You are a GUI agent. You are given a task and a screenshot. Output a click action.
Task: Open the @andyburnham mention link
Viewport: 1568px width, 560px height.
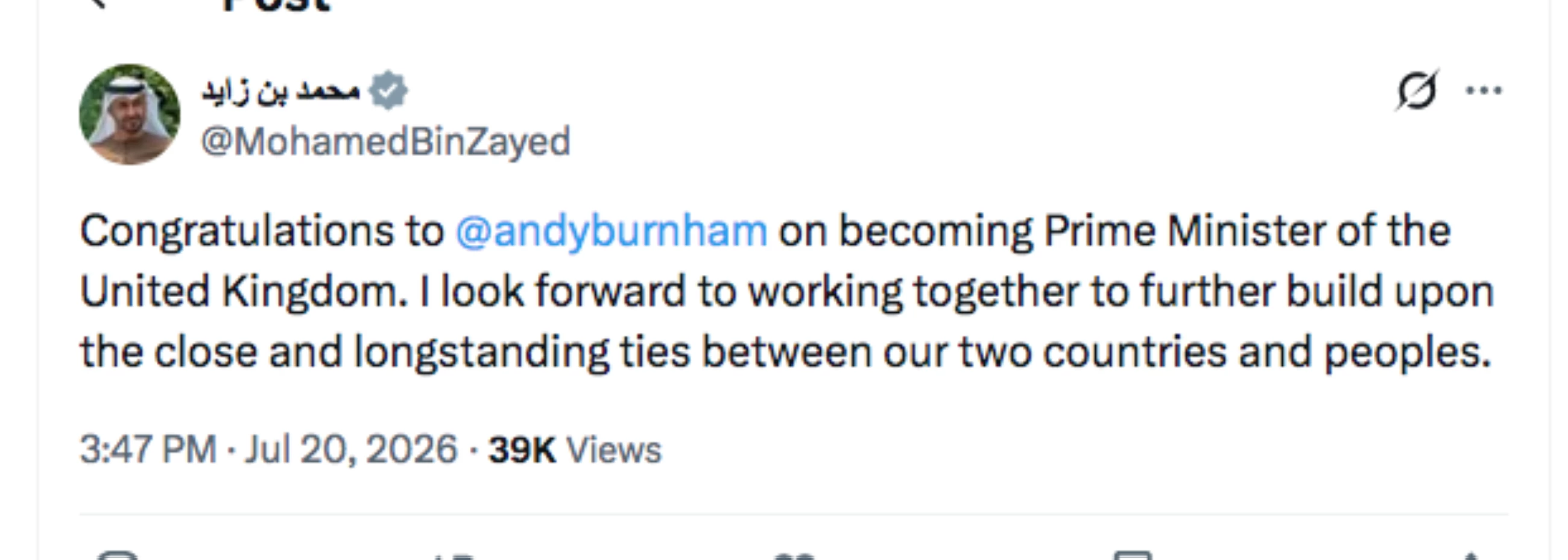611,232
